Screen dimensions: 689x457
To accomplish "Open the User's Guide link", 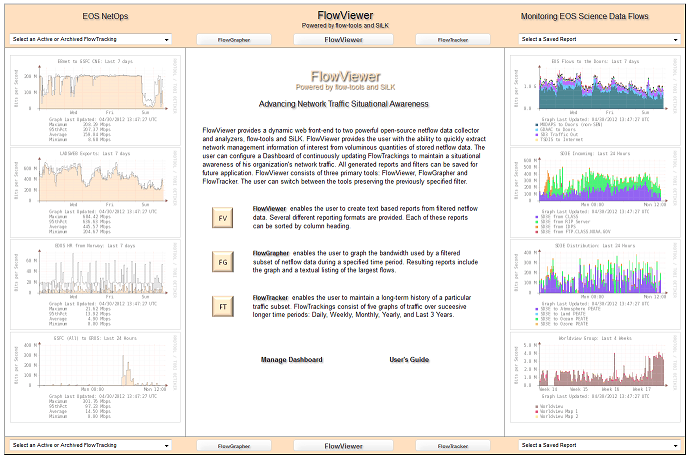I will tap(409, 359).
